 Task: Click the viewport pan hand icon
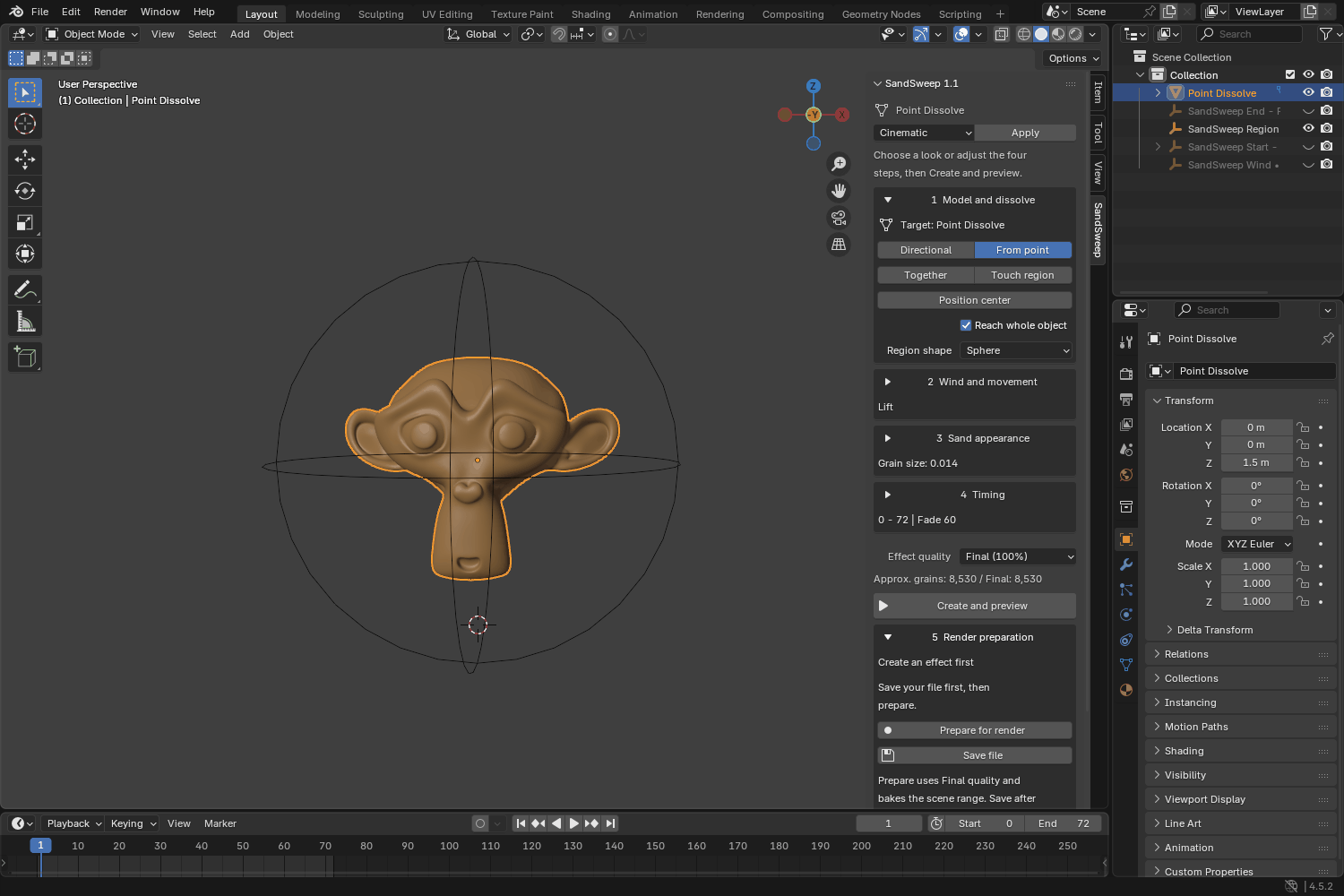click(x=839, y=191)
